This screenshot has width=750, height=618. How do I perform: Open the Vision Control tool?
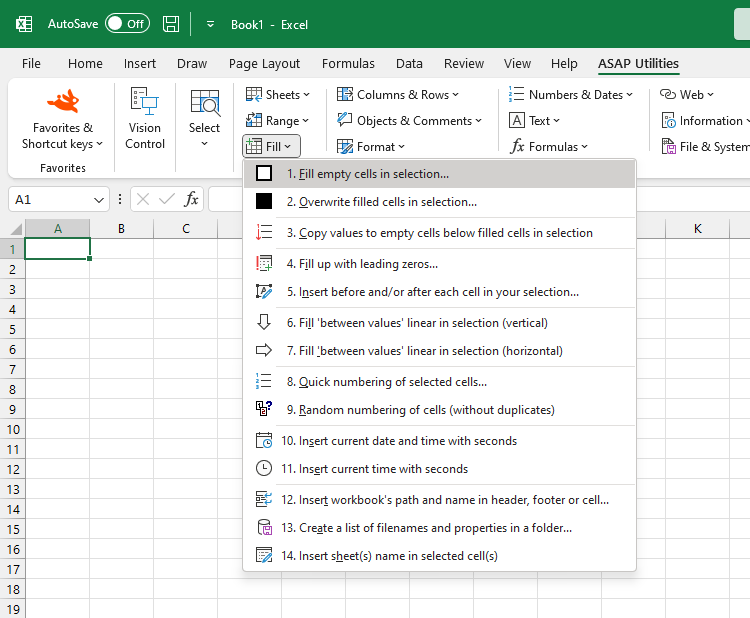(145, 118)
